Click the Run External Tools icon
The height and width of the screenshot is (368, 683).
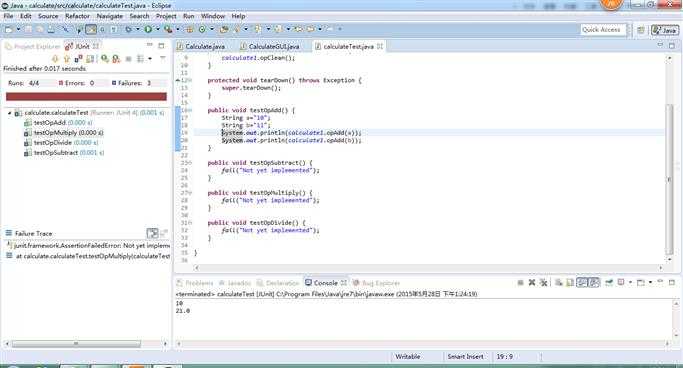pos(168,30)
